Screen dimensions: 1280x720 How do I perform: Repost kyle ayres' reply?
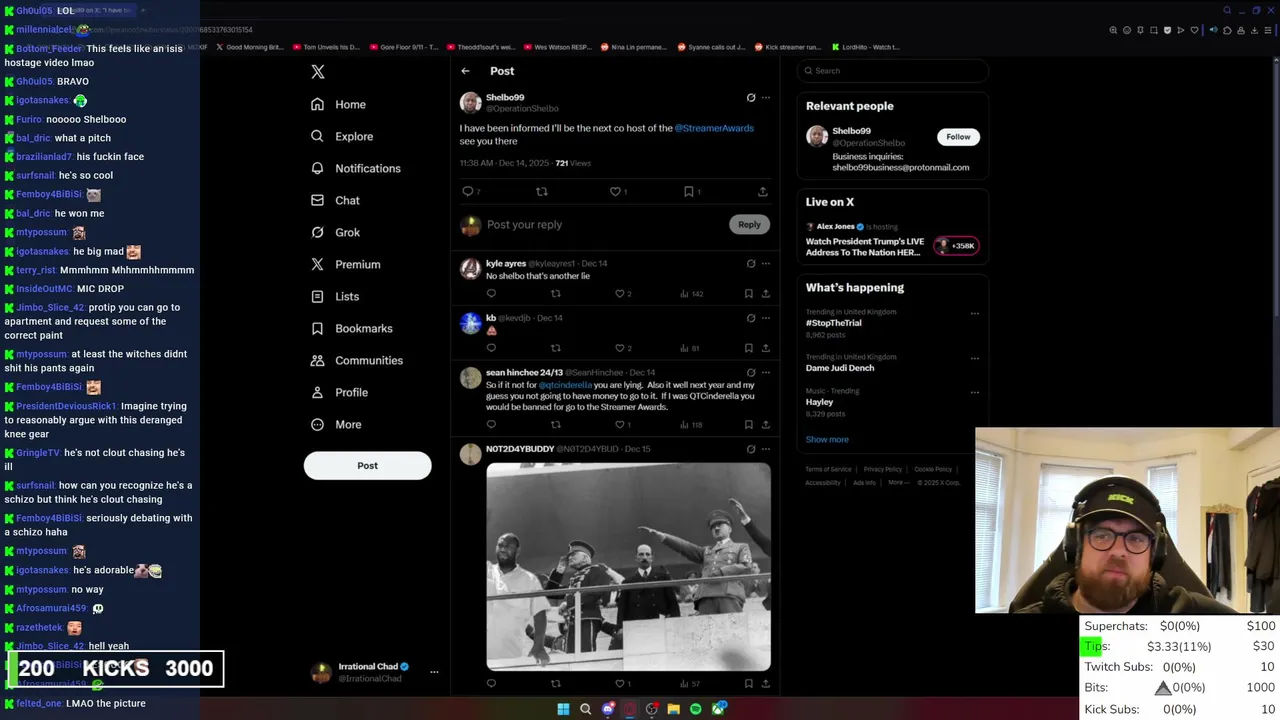[555, 294]
